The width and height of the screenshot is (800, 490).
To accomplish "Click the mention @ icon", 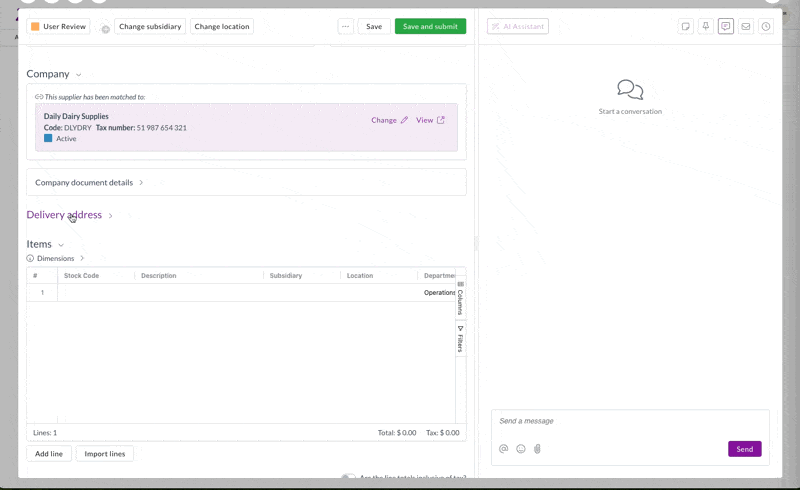I will pyautogui.click(x=504, y=449).
